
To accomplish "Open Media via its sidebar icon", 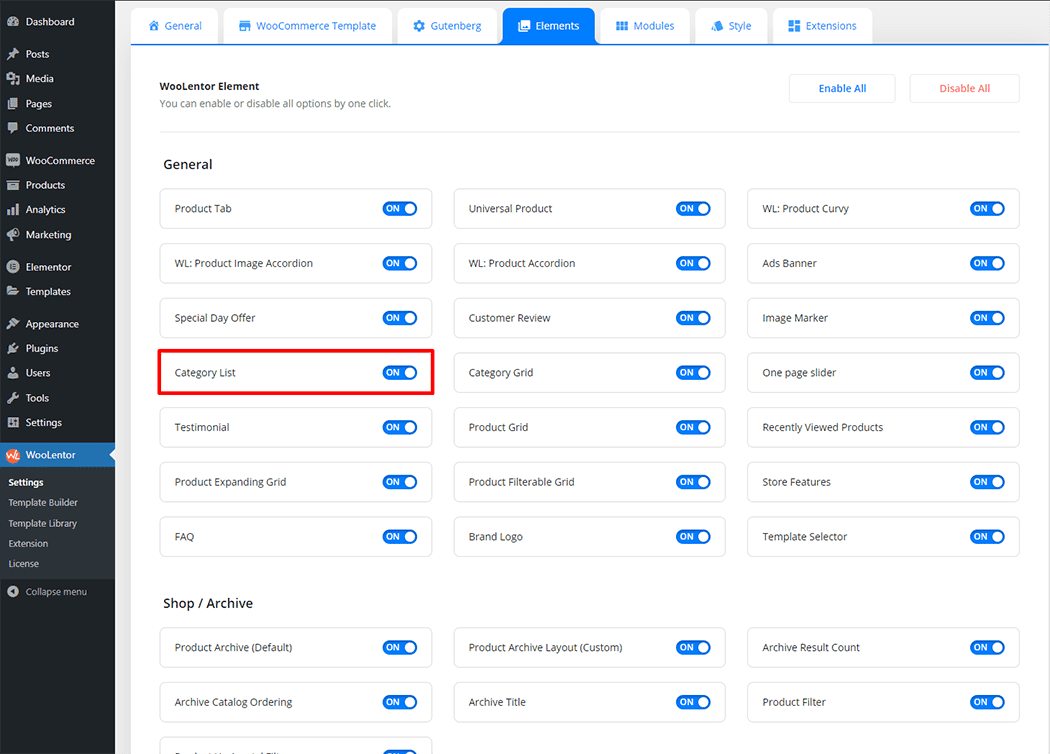I will pos(13,79).
